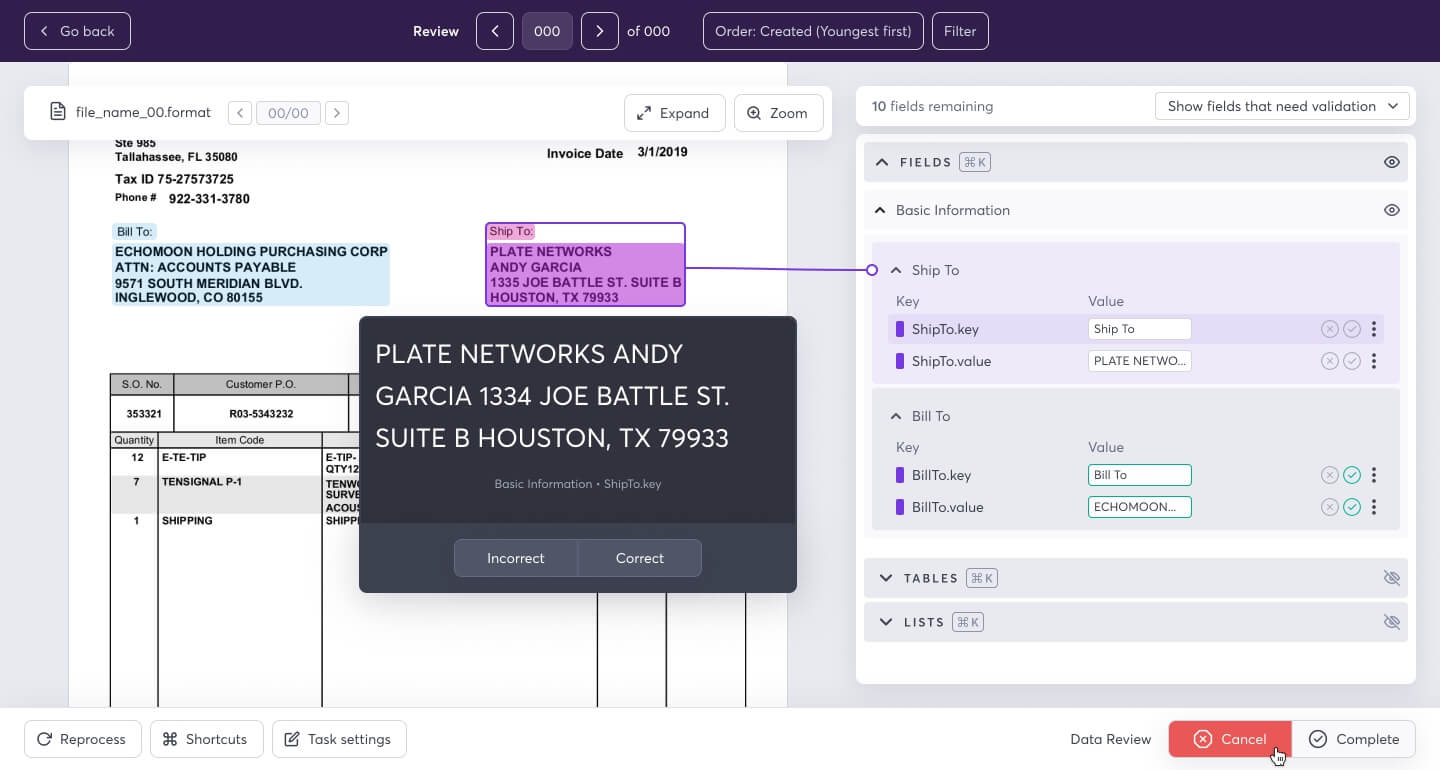Hide Basic Information using its eye toggle
The image size is (1440, 770).
tap(1392, 210)
